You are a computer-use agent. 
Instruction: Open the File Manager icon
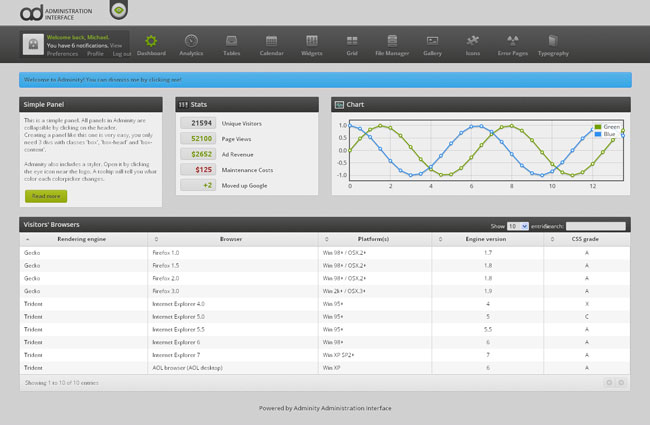[x=392, y=41]
